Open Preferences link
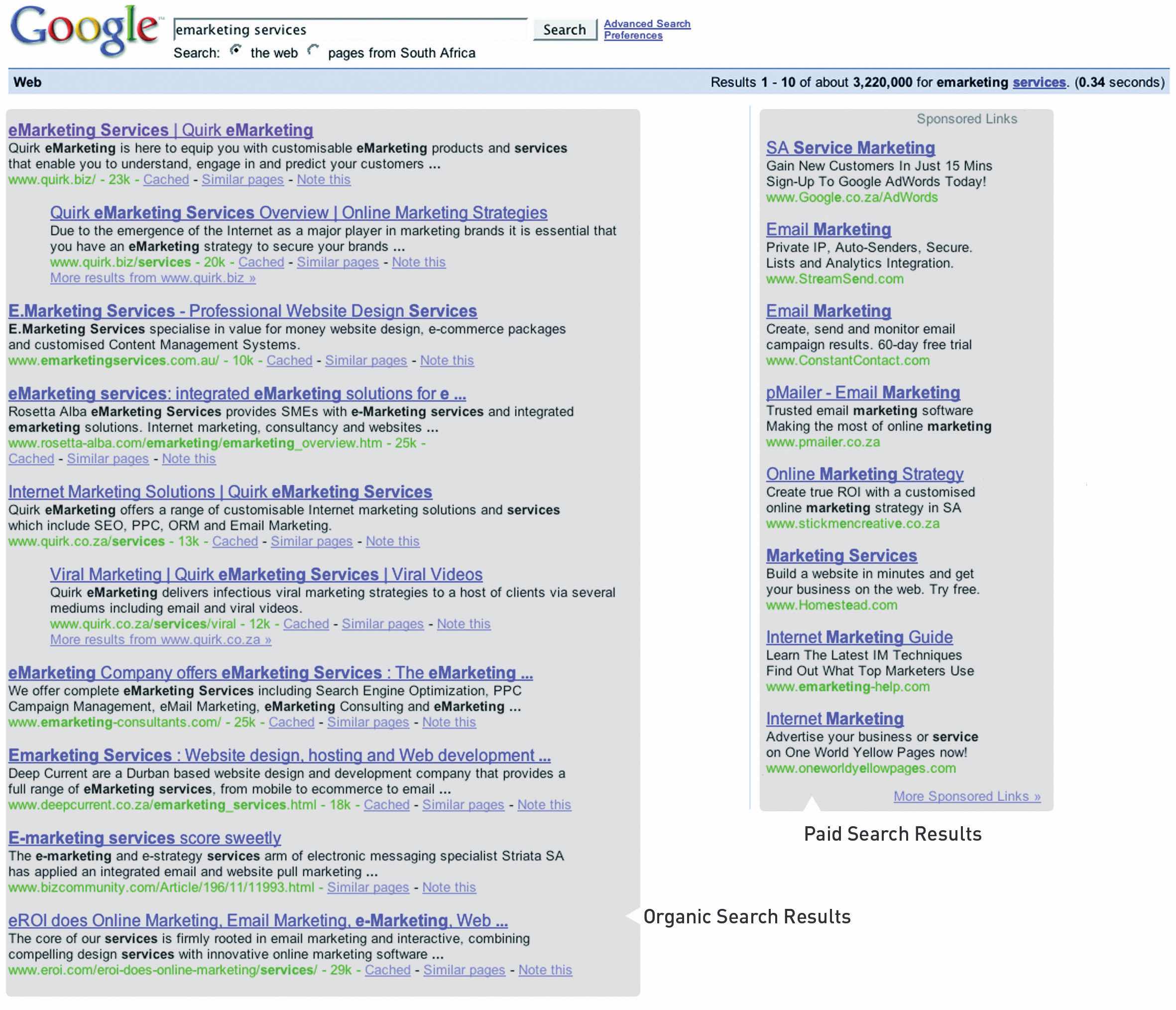1176x1010 pixels. [x=633, y=35]
